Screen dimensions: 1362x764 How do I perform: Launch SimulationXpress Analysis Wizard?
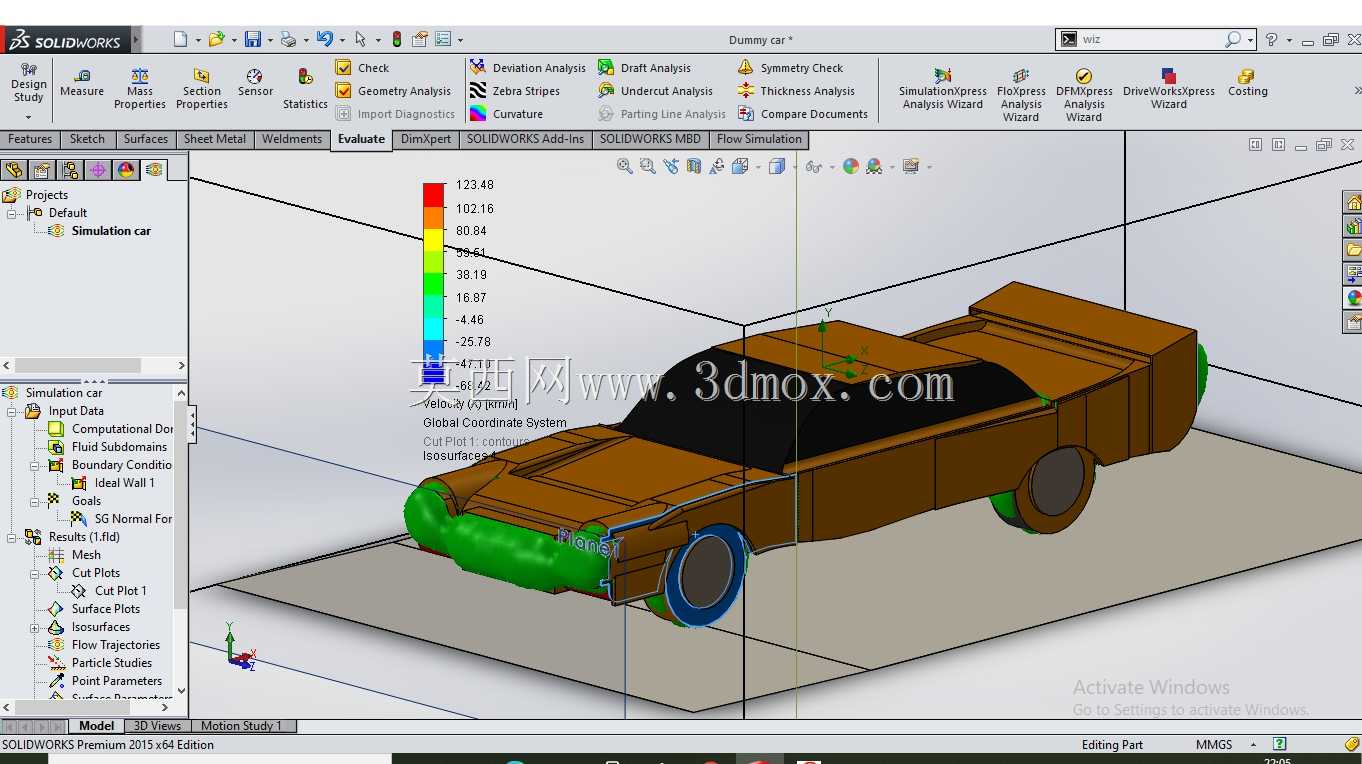click(942, 90)
